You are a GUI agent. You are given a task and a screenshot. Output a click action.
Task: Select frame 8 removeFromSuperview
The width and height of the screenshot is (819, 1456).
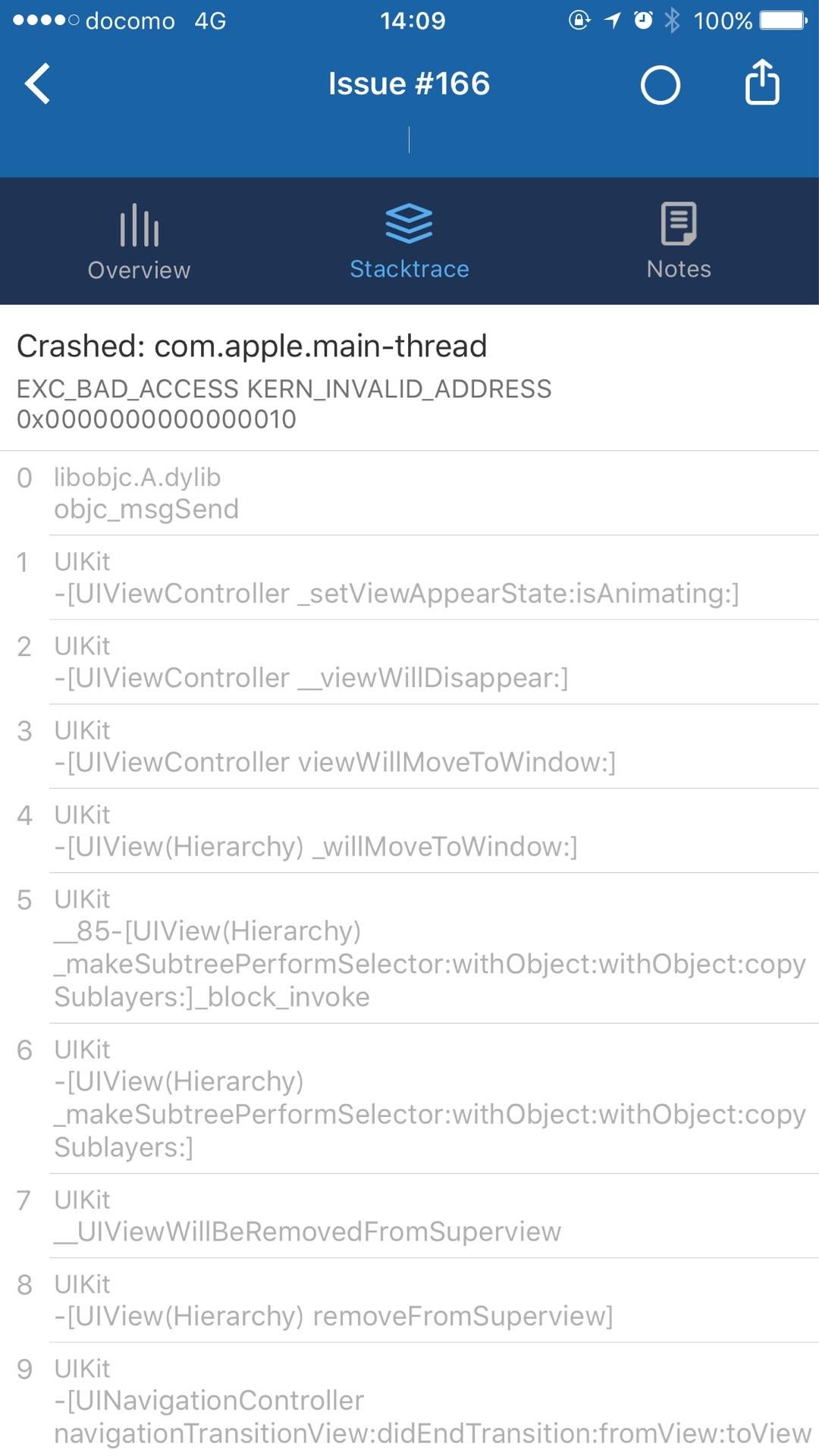(409, 1300)
